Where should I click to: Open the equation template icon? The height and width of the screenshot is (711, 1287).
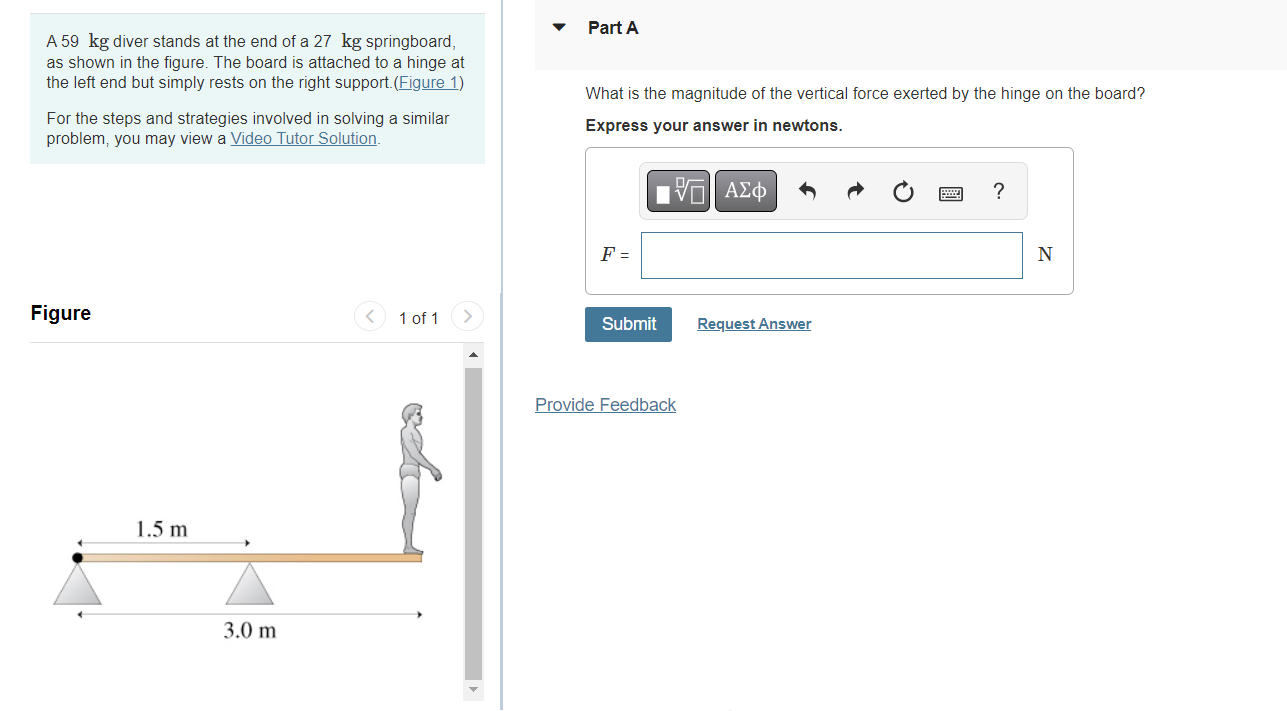(x=678, y=190)
